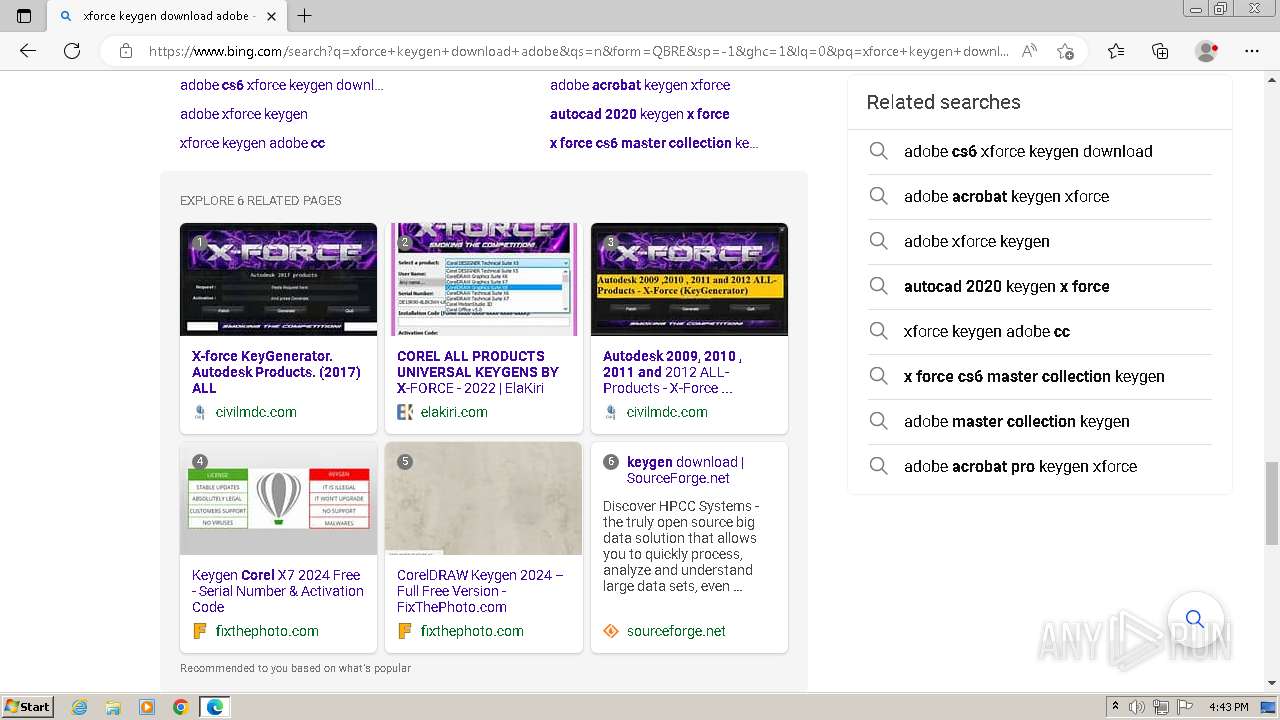Show hidden system tray icons
Image resolution: width=1280 pixels, height=720 pixels.
coord(1115,707)
